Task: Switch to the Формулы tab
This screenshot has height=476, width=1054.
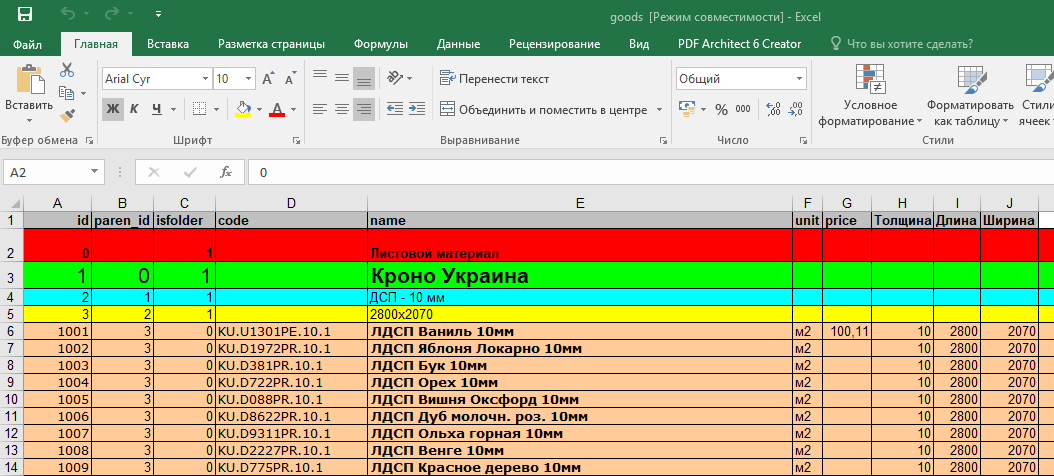Action: pos(381,44)
